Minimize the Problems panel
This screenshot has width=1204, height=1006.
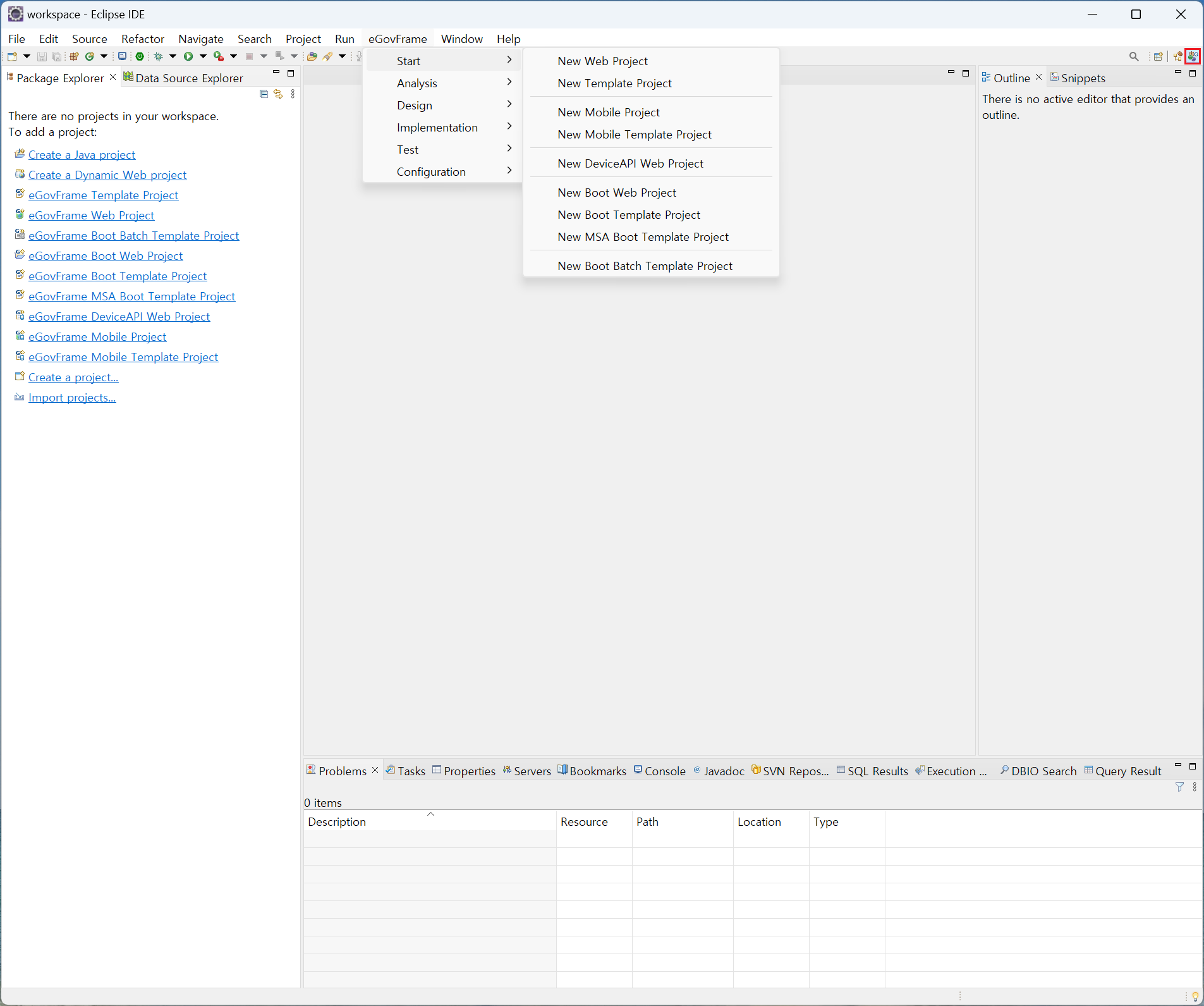pos(1178,766)
